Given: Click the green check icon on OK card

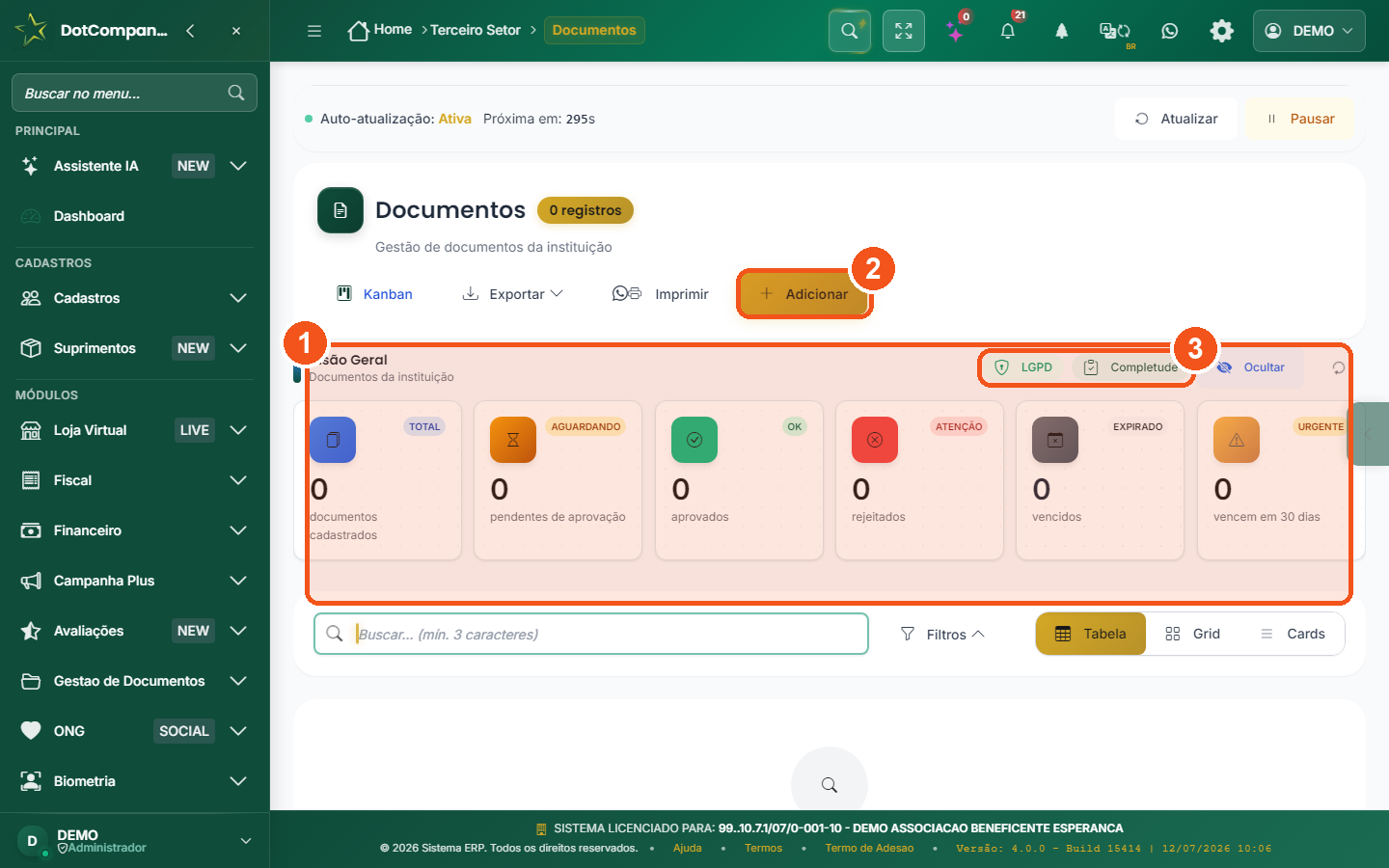Looking at the screenshot, I should pyautogui.click(x=694, y=440).
